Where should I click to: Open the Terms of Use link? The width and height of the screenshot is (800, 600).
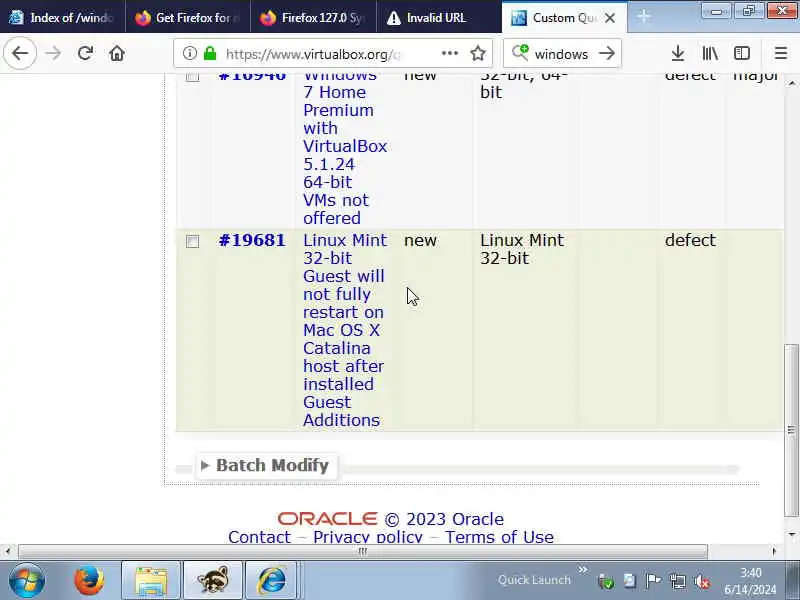coord(499,537)
